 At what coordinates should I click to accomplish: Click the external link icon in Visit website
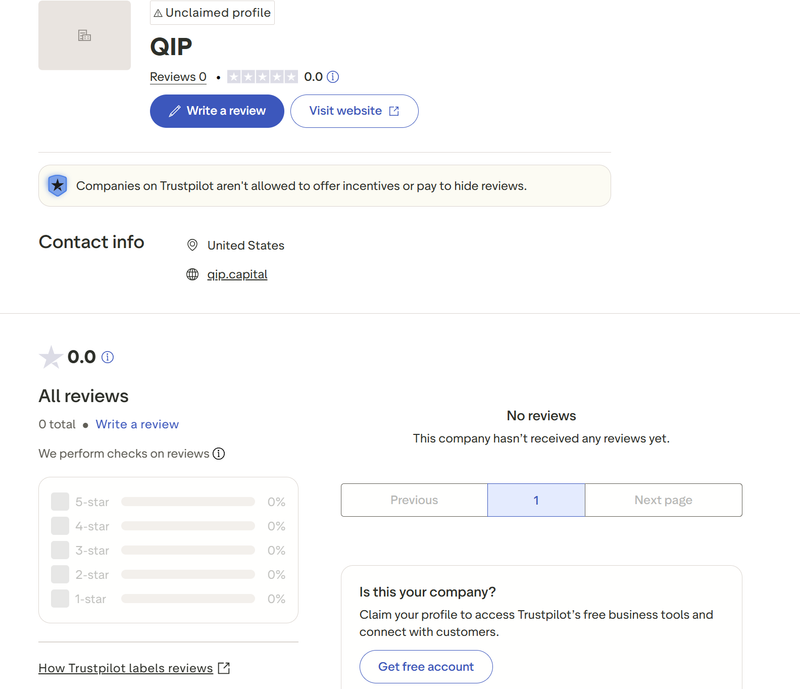[394, 111]
